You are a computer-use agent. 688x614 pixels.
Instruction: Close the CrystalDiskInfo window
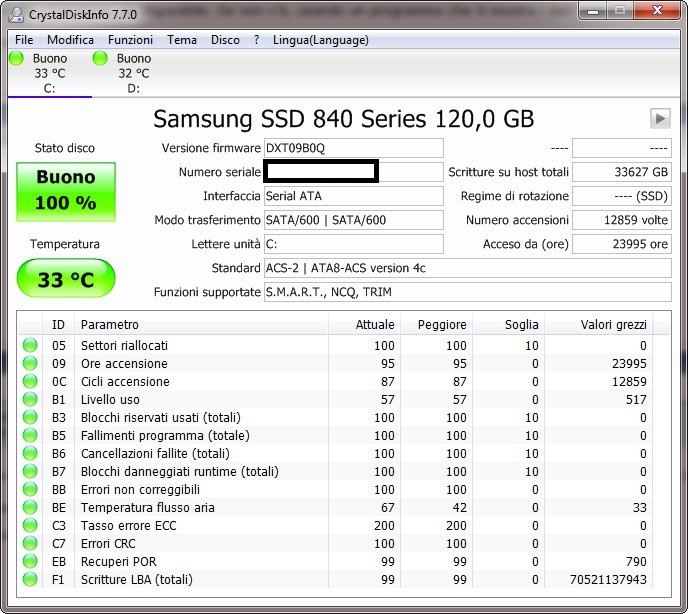(x=657, y=11)
